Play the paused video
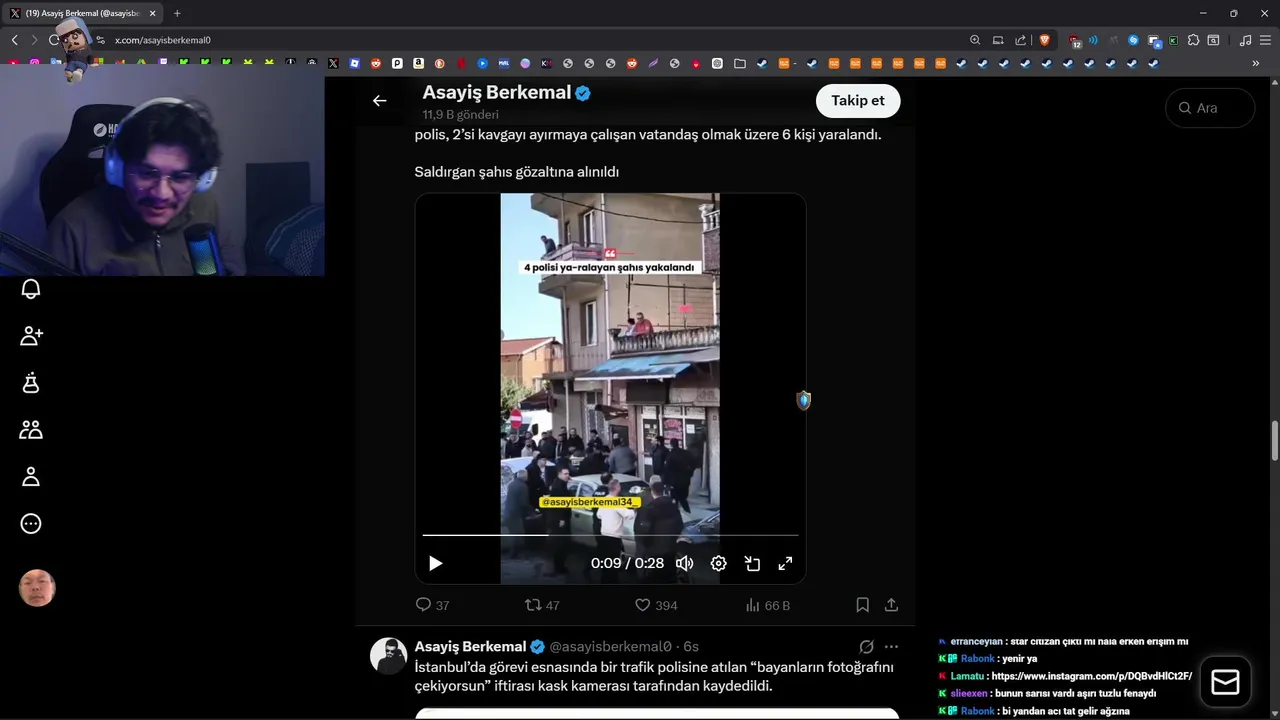The height and width of the screenshot is (720, 1280). (x=435, y=563)
